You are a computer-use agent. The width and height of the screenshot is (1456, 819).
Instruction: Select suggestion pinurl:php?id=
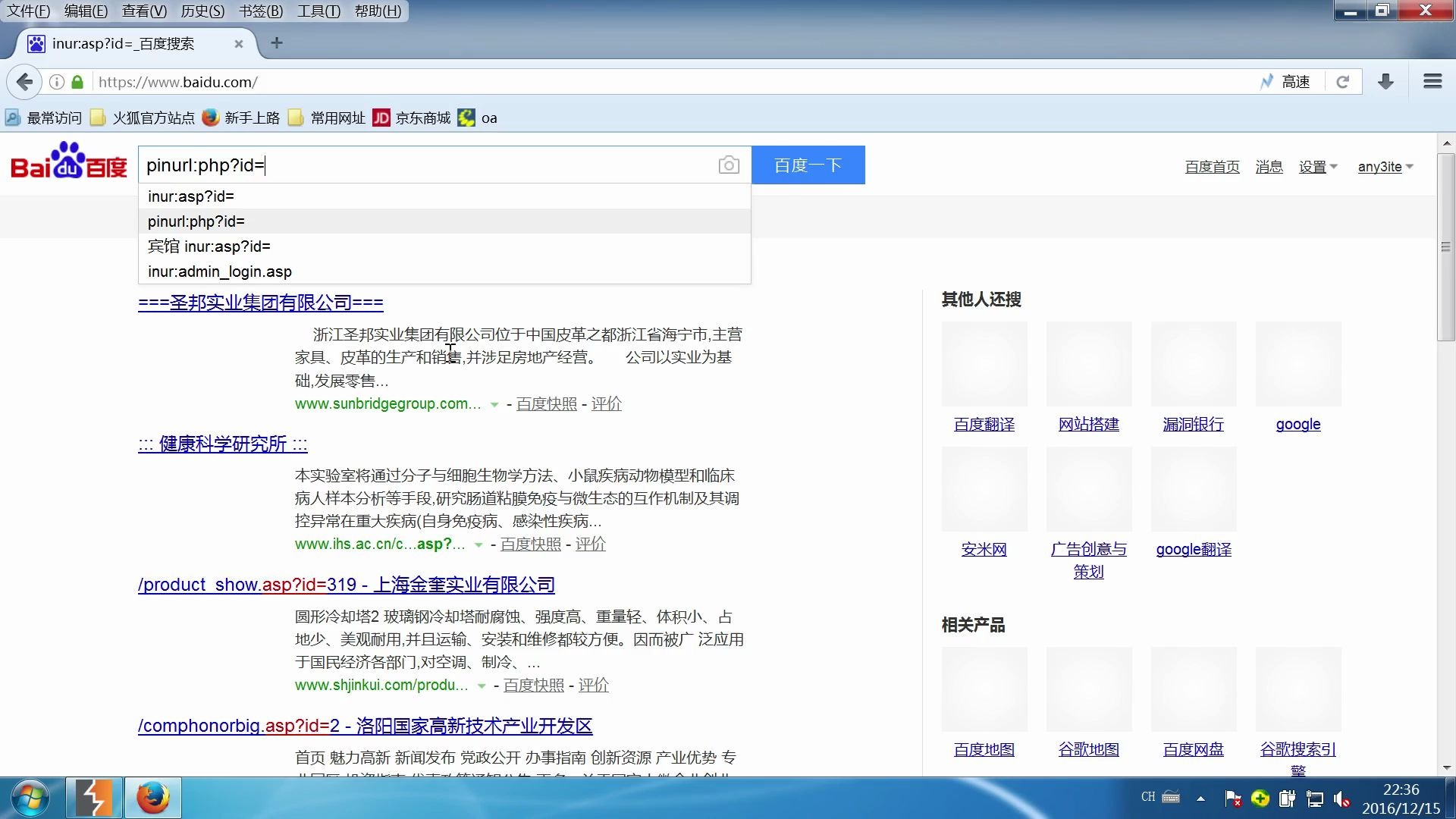click(444, 221)
